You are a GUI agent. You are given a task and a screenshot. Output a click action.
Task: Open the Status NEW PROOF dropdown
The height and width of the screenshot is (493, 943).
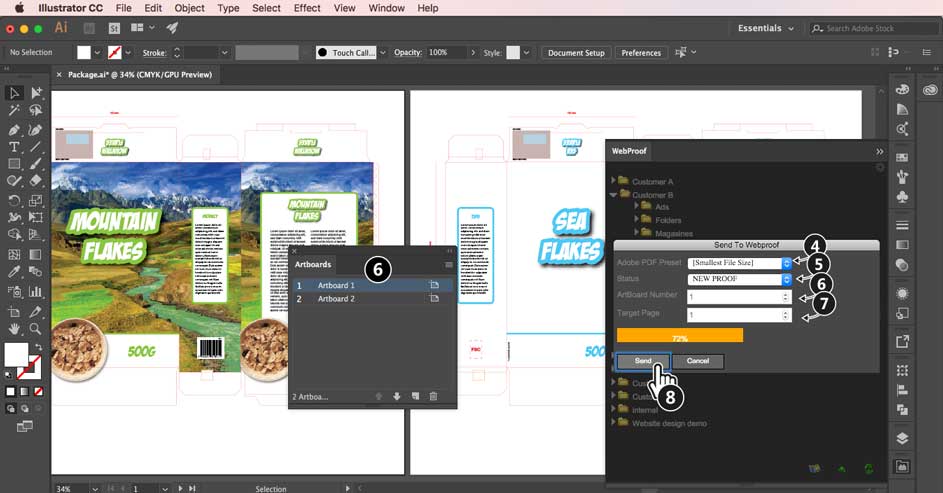click(786, 279)
